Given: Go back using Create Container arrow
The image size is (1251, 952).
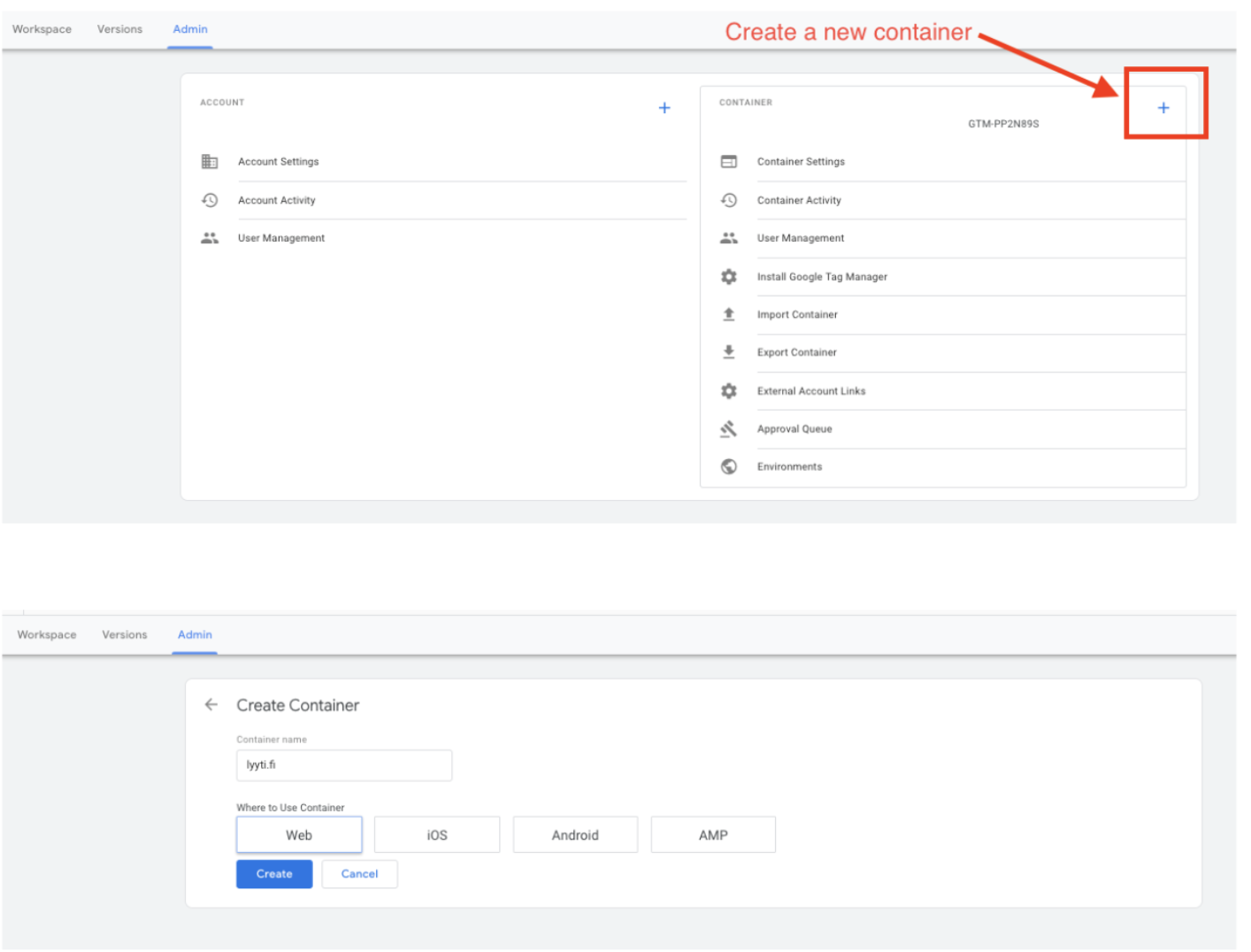Looking at the screenshot, I should point(211,705).
